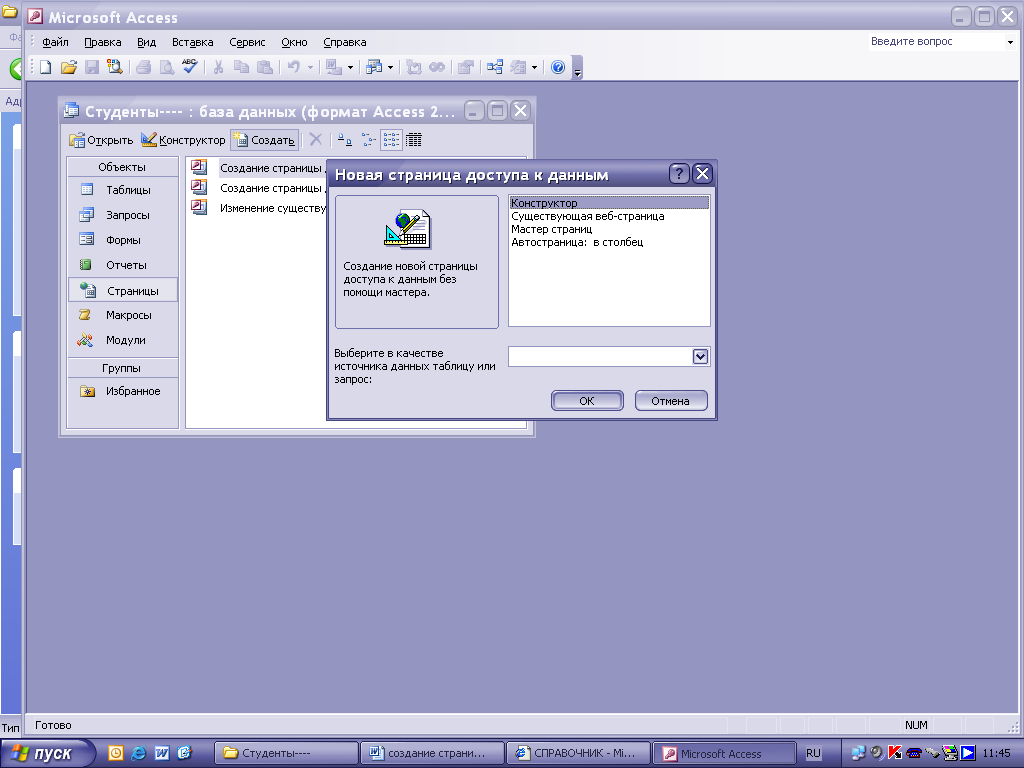
Task: Click the Properties icon in toolbar
Action: pos(466,67)
